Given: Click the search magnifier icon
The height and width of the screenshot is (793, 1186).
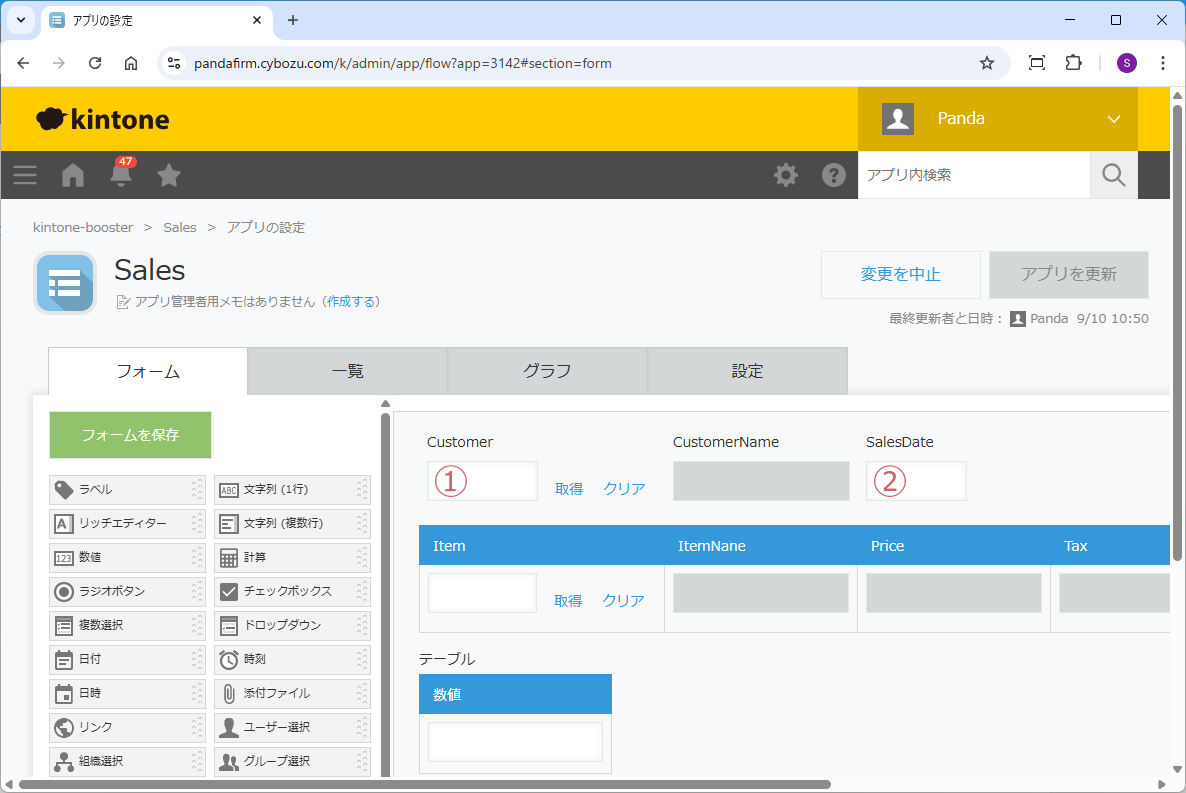Looking at the screenshot, I should pos(1114,175).
